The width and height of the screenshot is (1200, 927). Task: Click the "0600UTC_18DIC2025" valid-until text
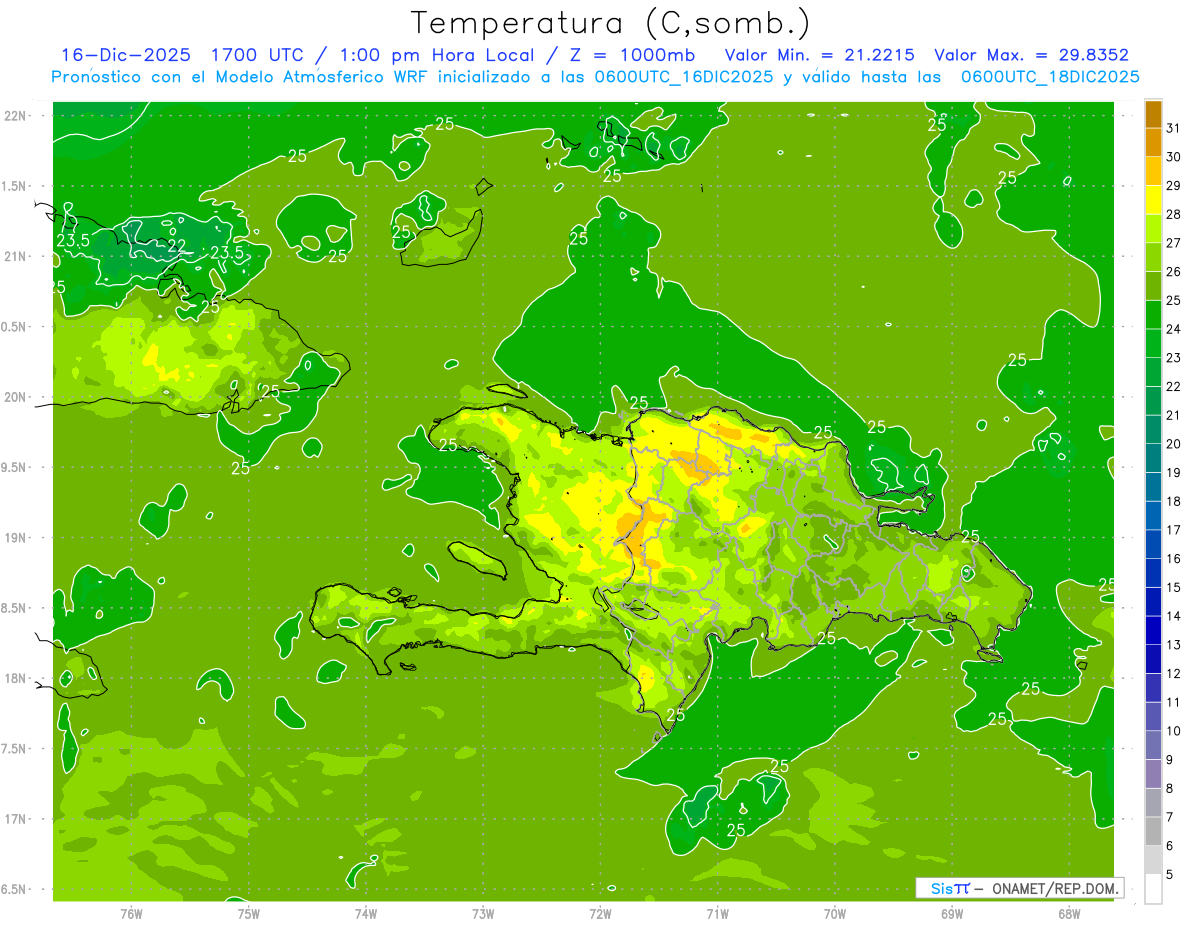(x=1051, y=77)
